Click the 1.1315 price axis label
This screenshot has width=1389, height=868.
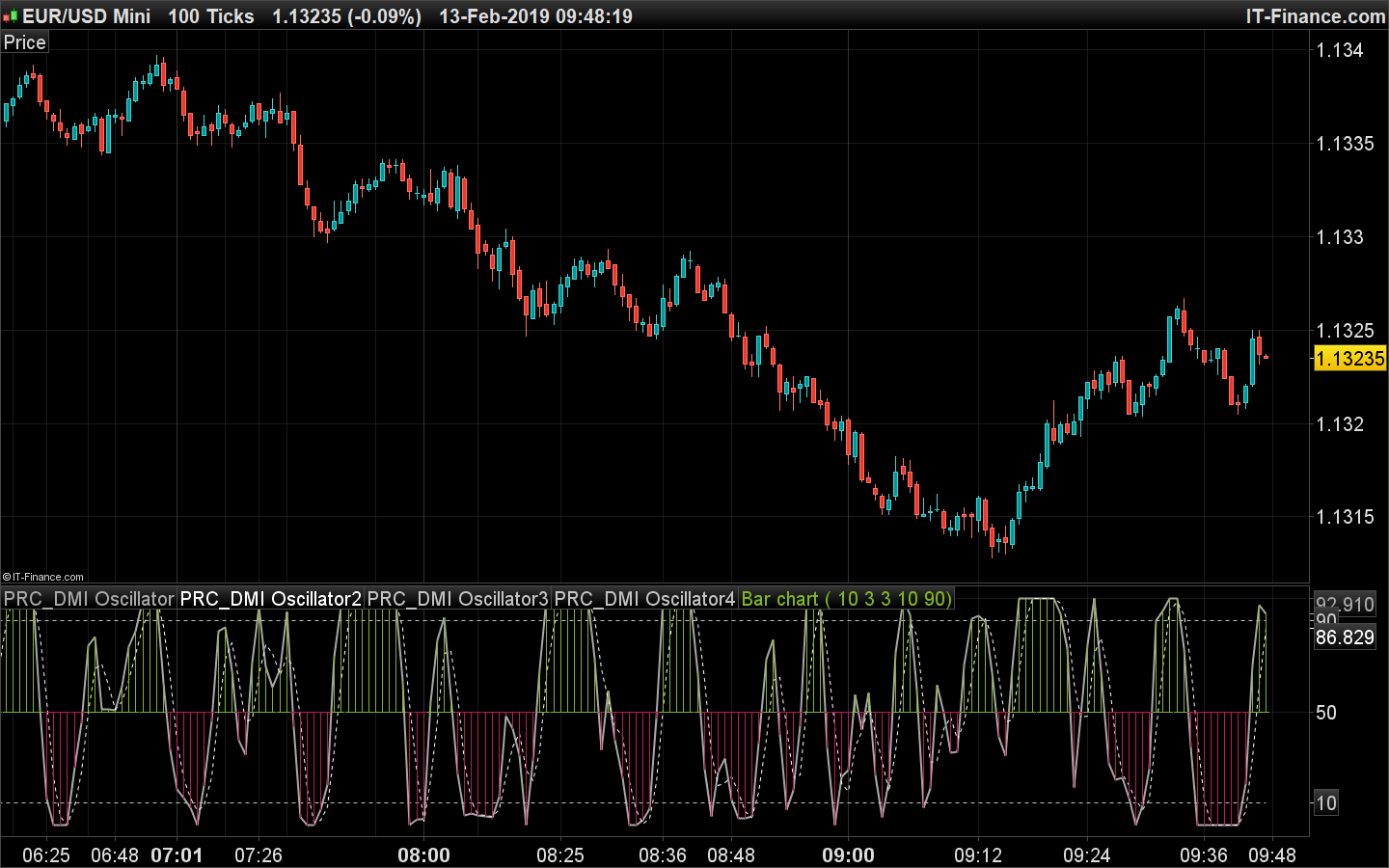(x=1346, y=517)
